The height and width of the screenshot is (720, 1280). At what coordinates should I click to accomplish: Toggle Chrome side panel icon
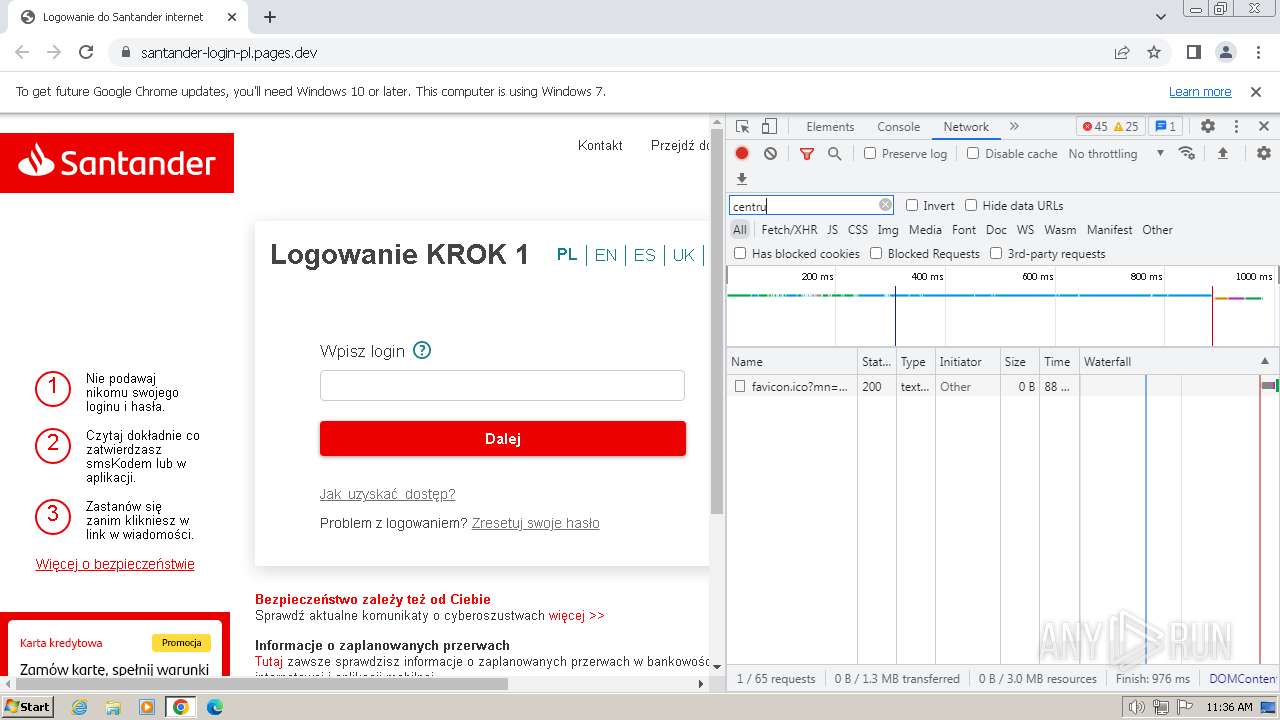[x=1194, y=52]
